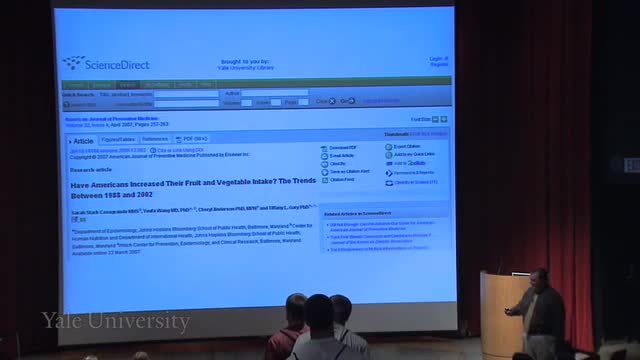Viewport: 640px width, 360px height.
Task: Open the References tab
Action: point(155,139)
